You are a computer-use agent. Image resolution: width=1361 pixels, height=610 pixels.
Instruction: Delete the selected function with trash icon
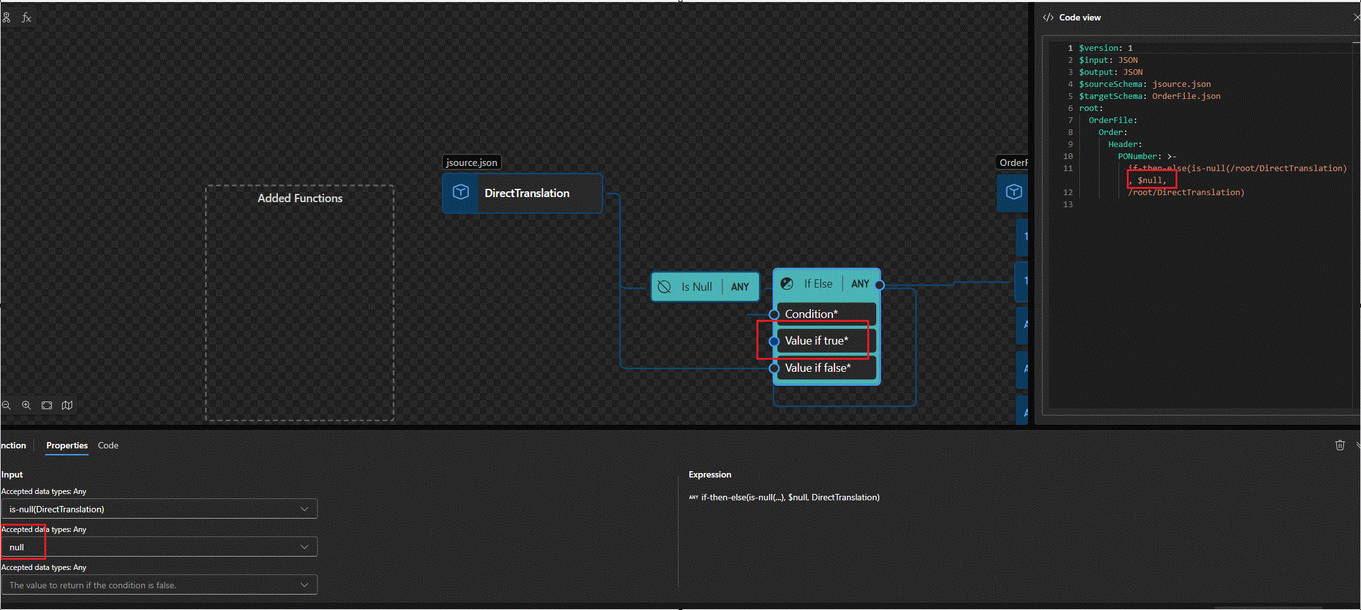pos(1340,445)
